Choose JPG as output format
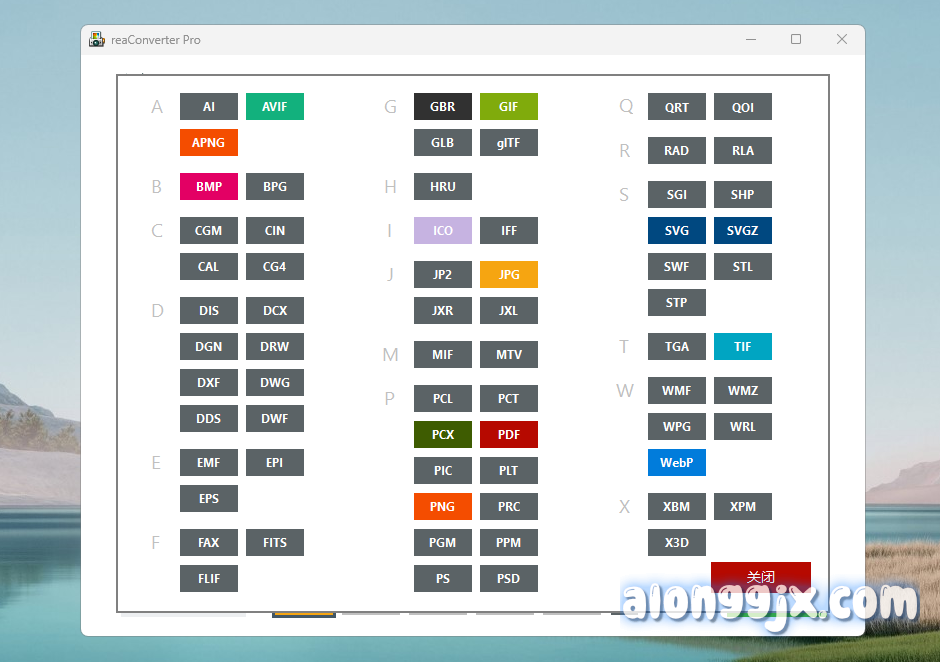Viewport: 940px width, 662px height. coord(508,275)
